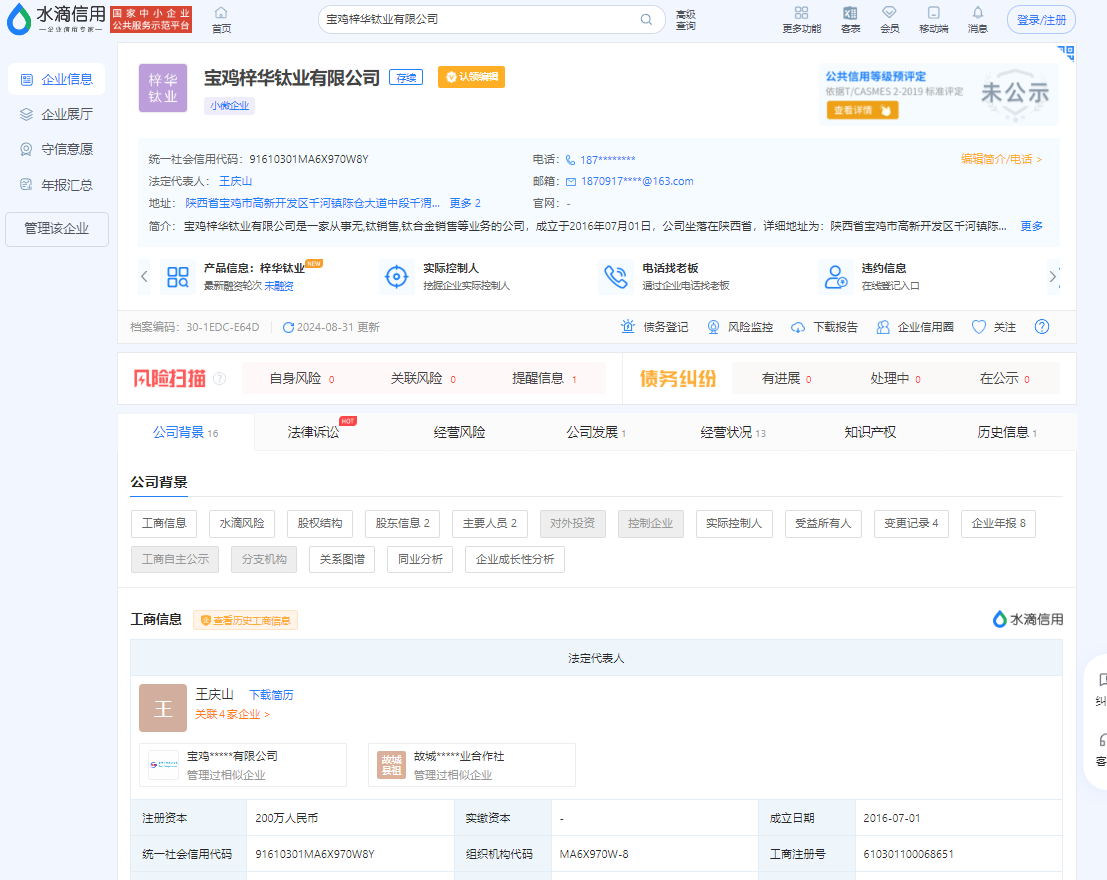Click the 关系图谱 button
The image size is (1107, 880).
point(342,559)
